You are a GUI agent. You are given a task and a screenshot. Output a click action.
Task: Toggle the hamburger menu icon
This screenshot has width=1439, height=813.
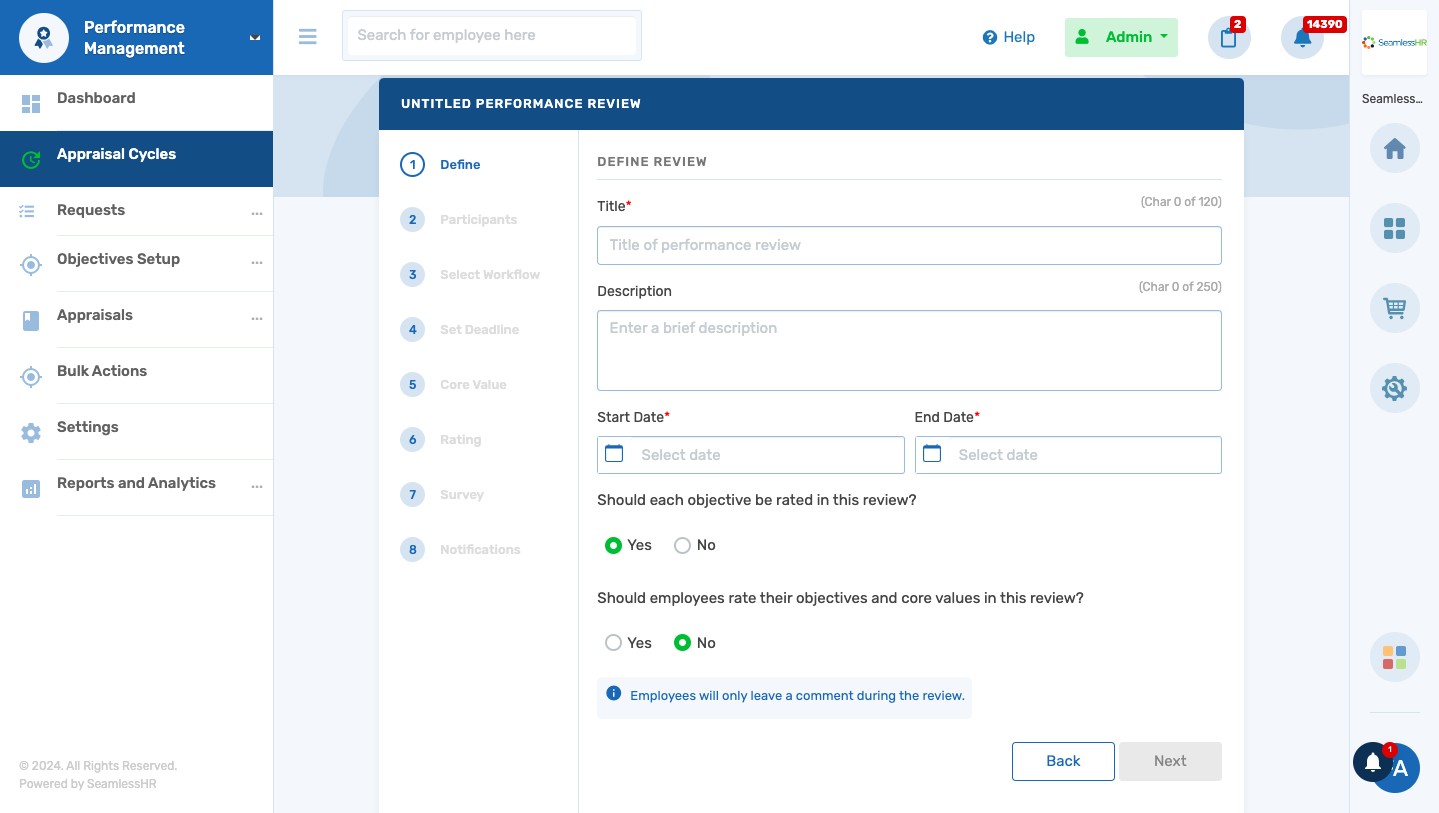[308, 37]
